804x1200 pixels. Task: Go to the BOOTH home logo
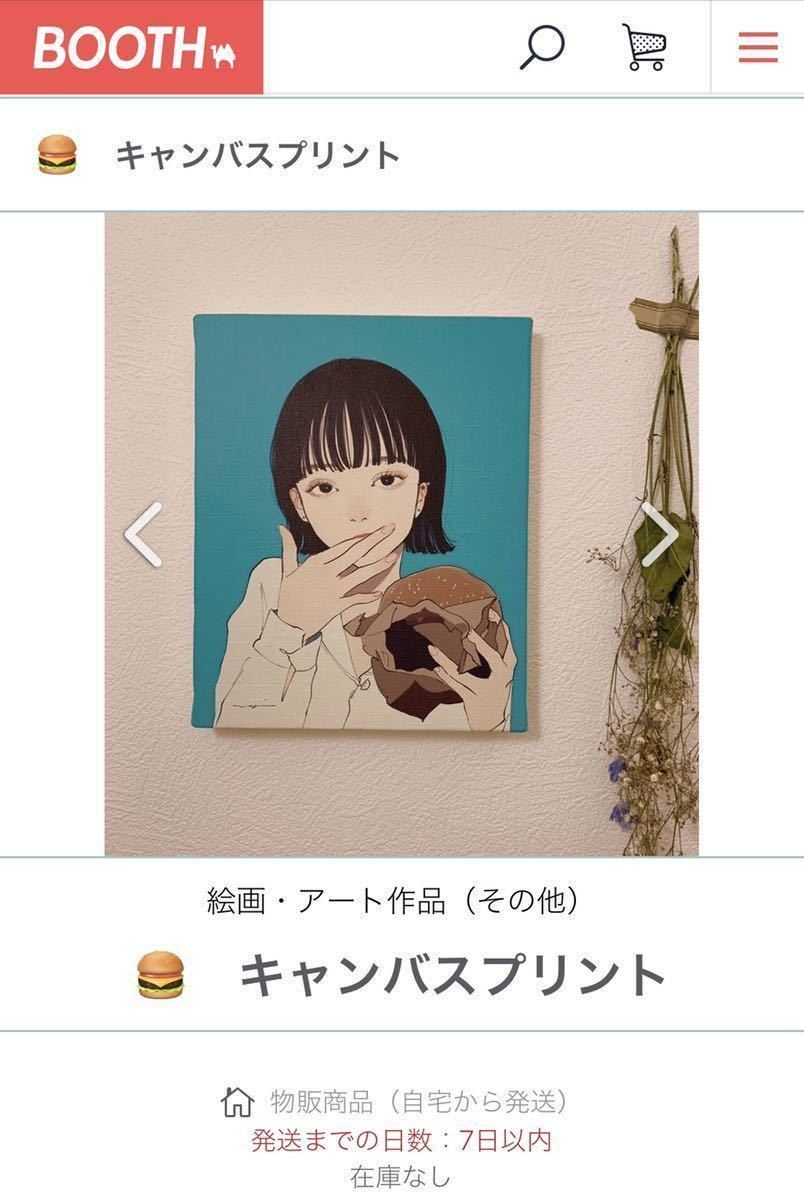132,47
